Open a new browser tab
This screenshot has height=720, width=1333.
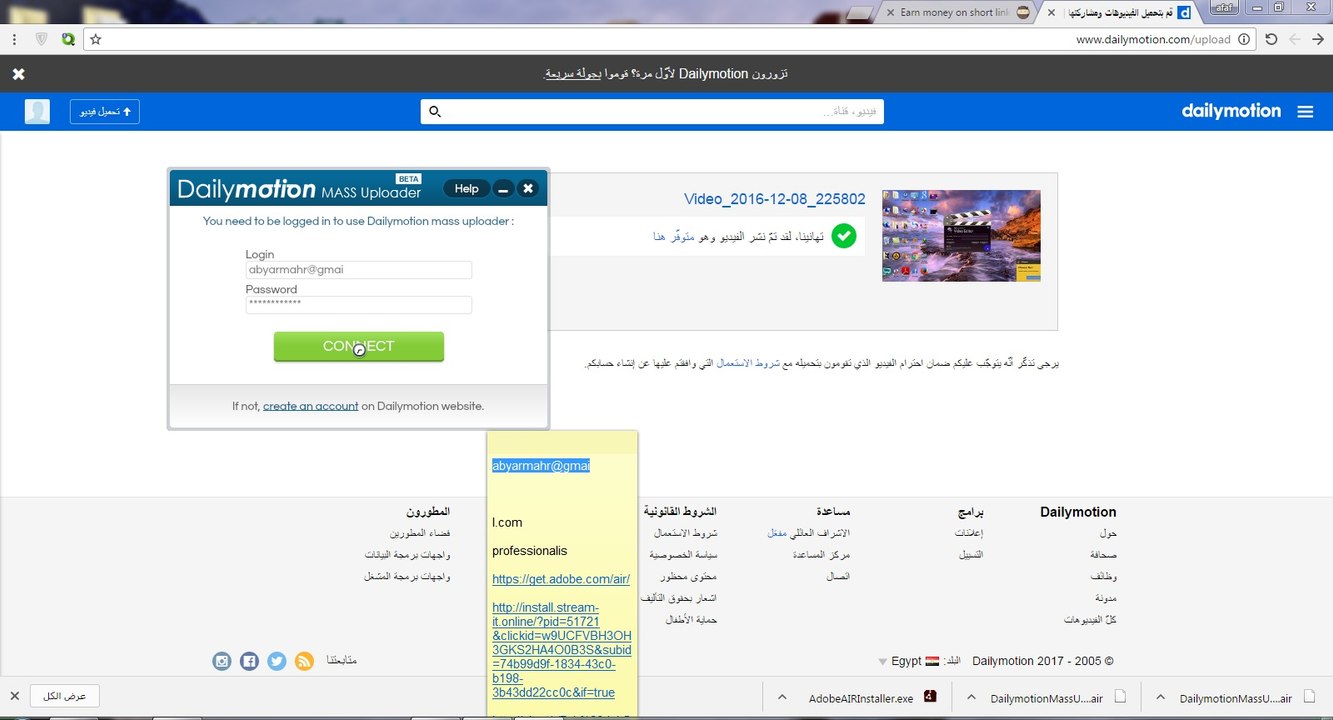859,13
